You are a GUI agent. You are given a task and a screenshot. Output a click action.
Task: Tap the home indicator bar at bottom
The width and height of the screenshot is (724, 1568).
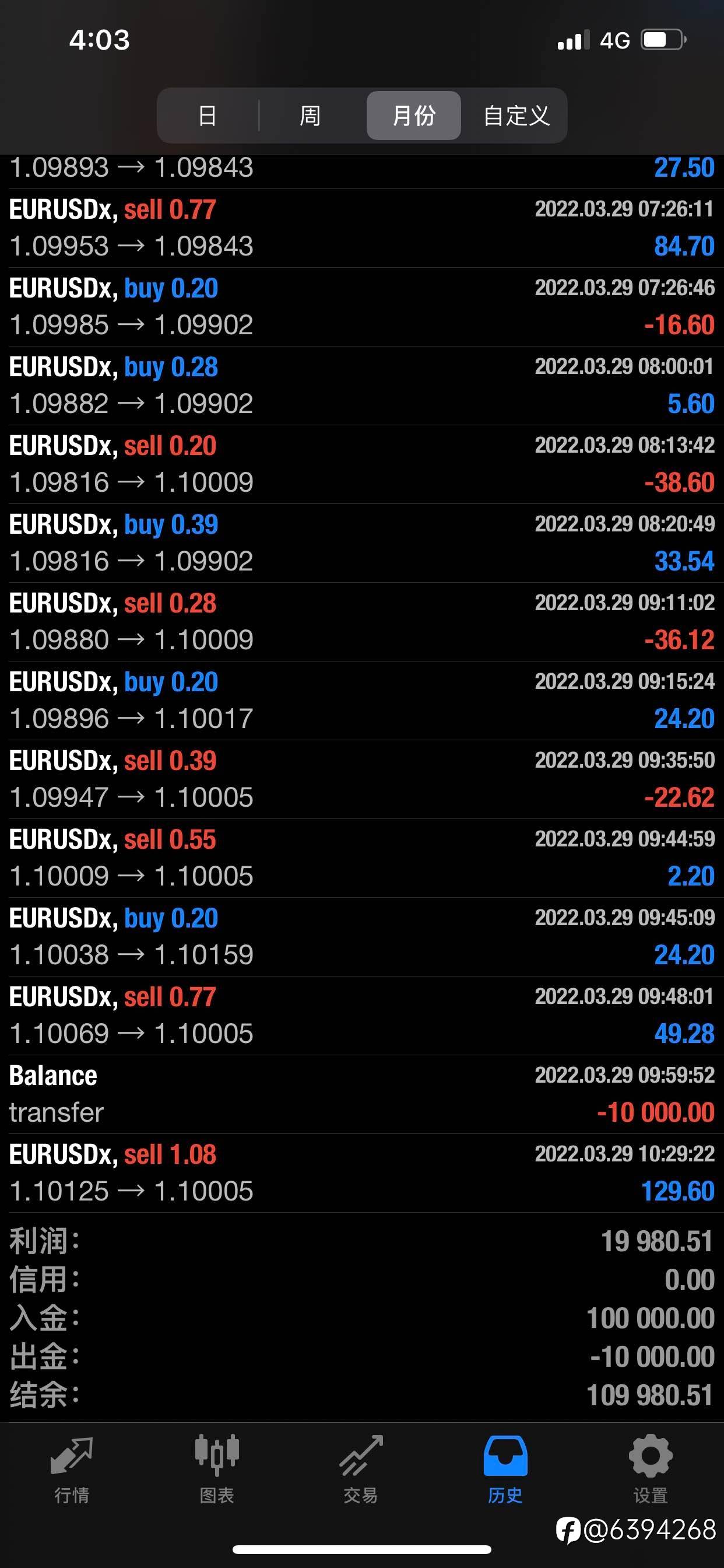click(x=362, y=1549)
